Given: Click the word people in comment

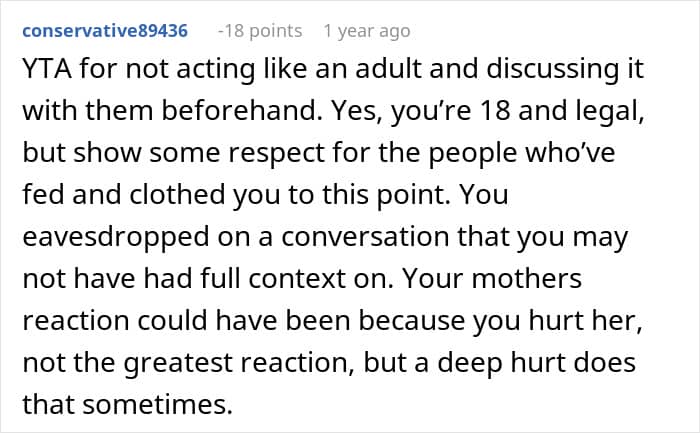Looking at the screenshot, I should 473,154.
